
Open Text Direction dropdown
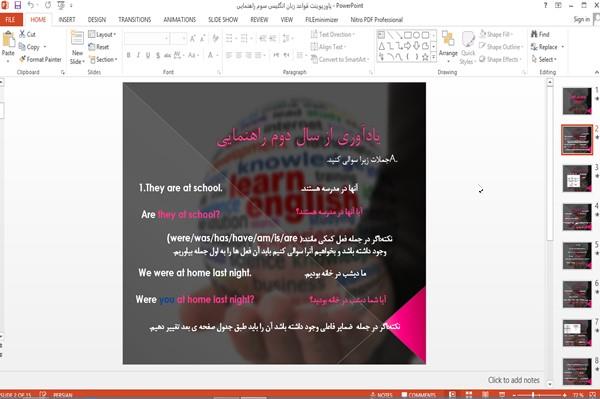point(333,34)
